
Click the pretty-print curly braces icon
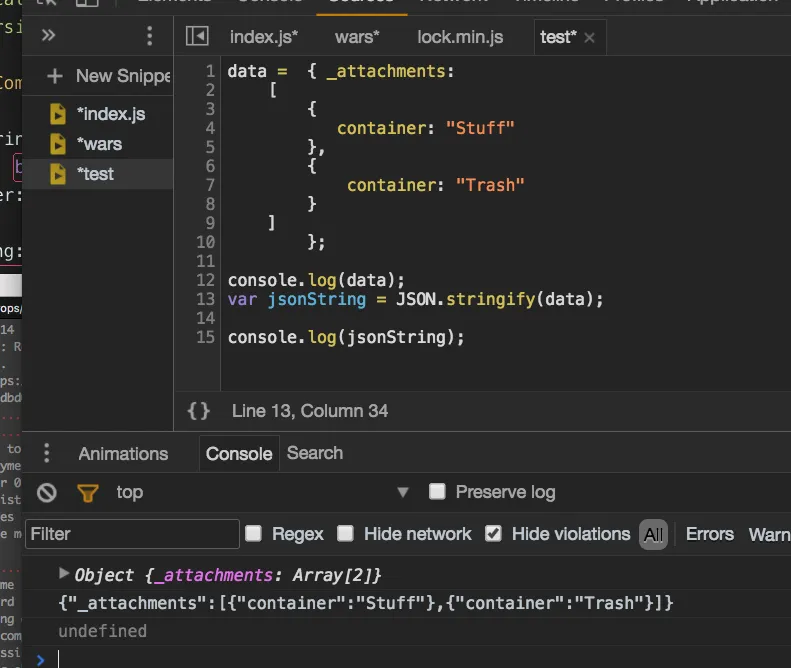coord(199,411)
